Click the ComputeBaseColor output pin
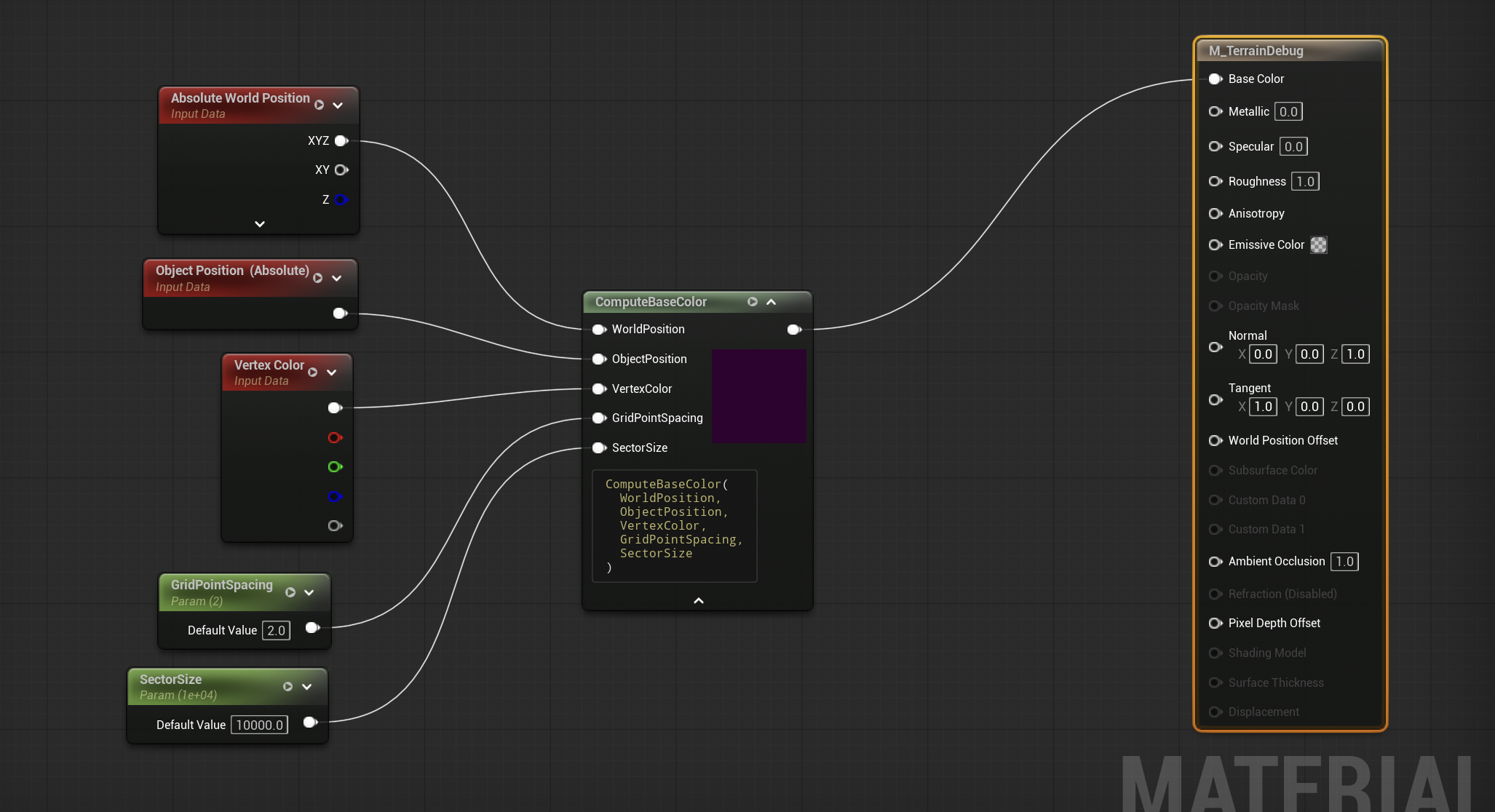 794,330
